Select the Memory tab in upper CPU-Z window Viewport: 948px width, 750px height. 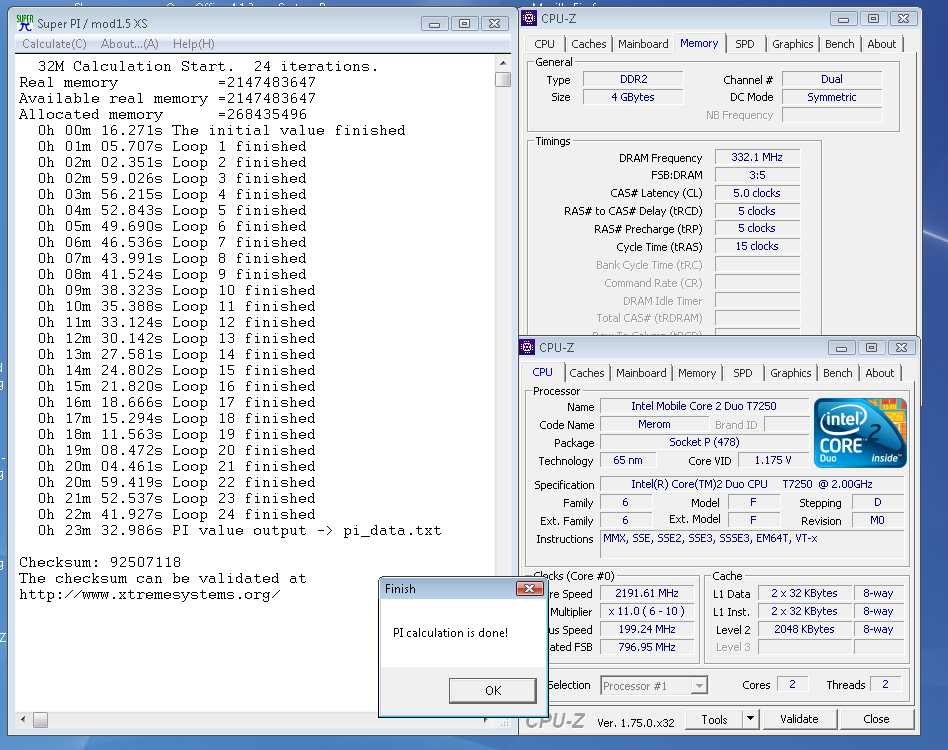(x=699, y=43)
